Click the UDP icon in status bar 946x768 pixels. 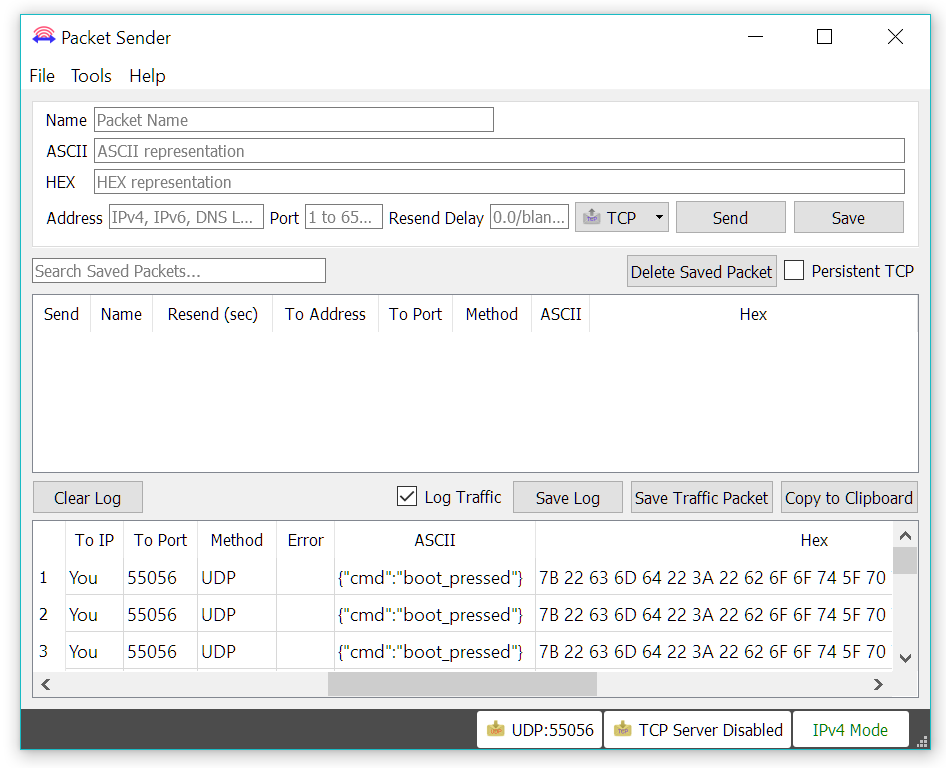pyautogui.click(x=496, y=729)
